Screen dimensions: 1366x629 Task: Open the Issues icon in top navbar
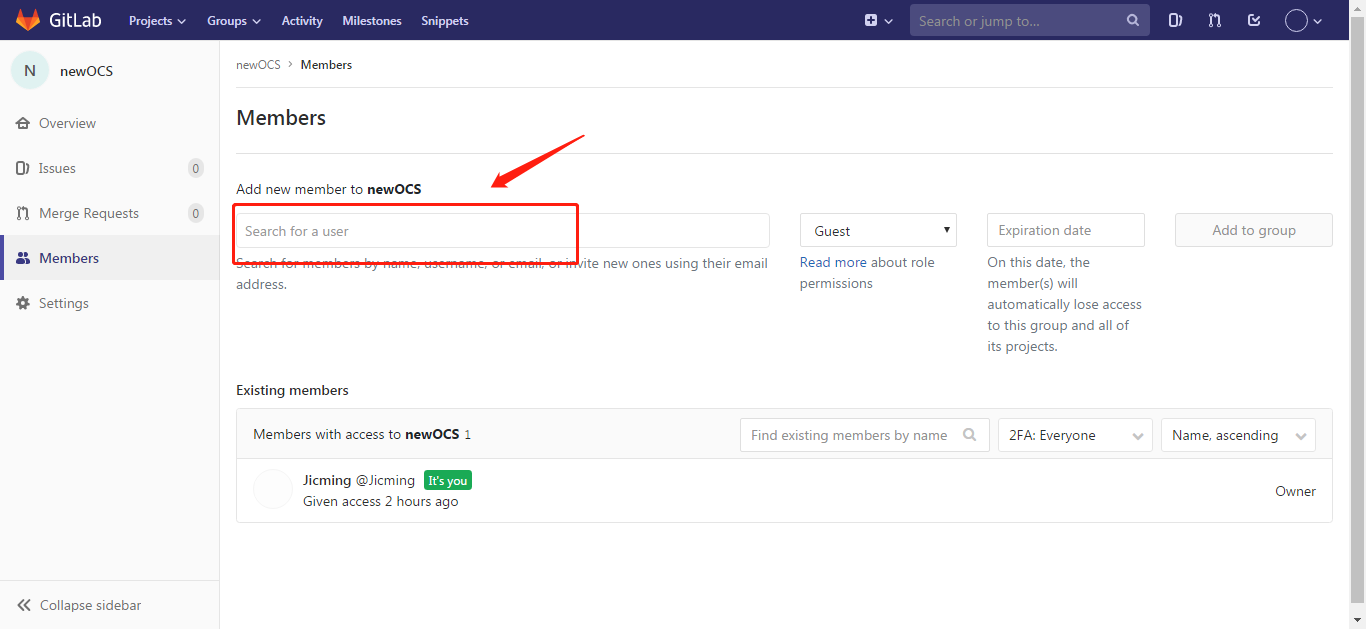1175,20
